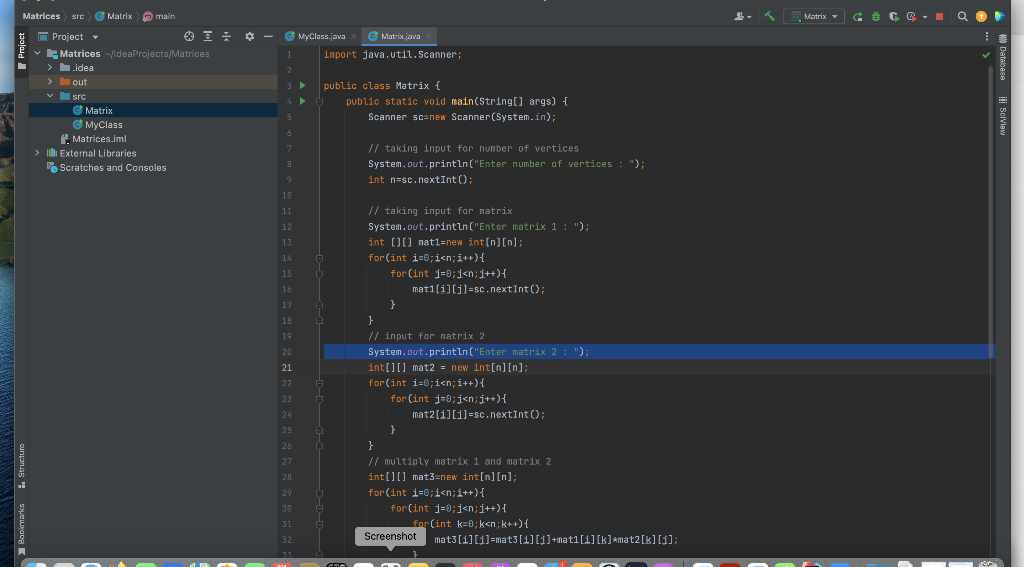This screenshot has height=567, width=1024.
Task: Collapse the src folder
Action: coord(52,96)
